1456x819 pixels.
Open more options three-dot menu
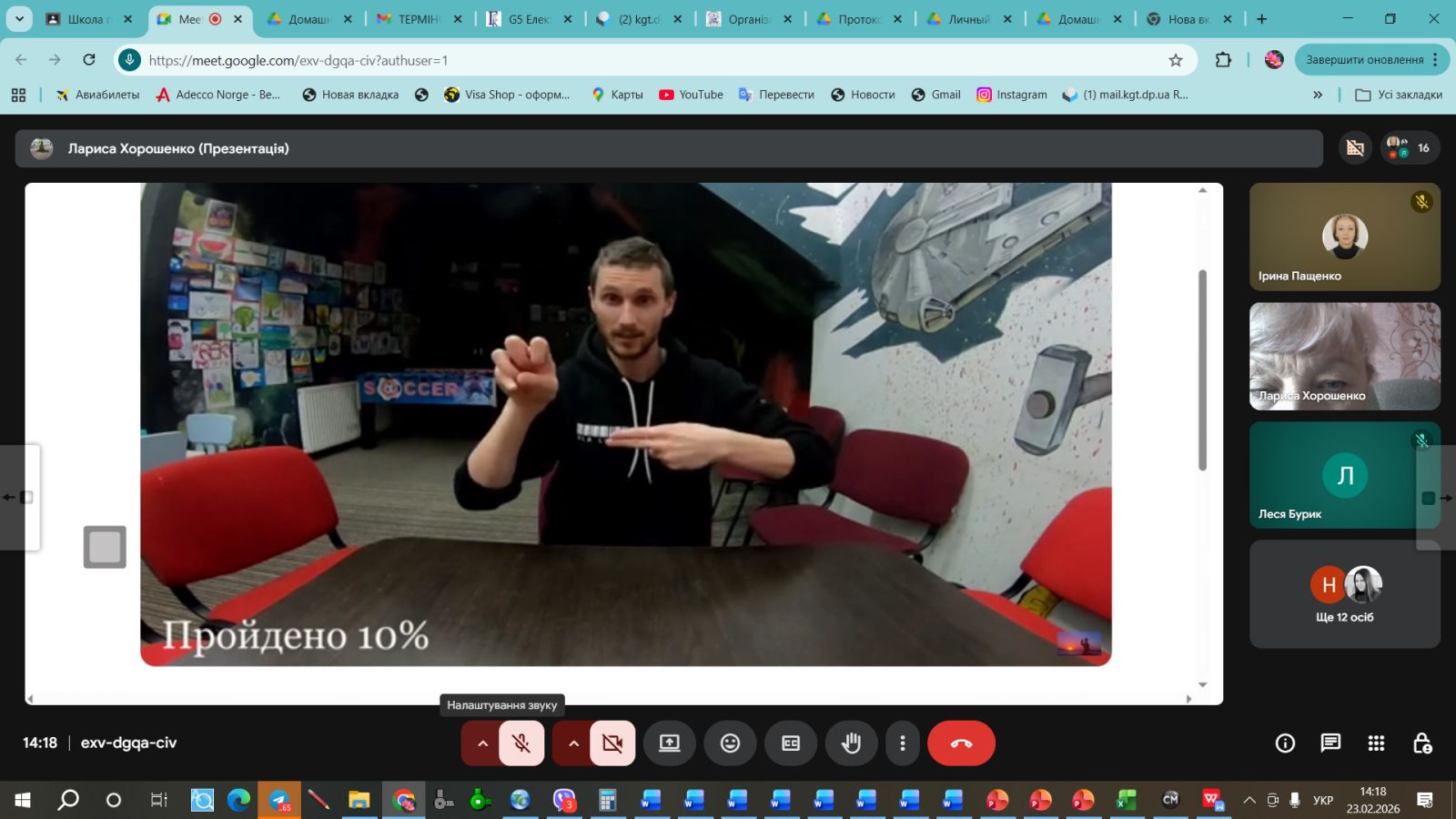pos(902,743)
